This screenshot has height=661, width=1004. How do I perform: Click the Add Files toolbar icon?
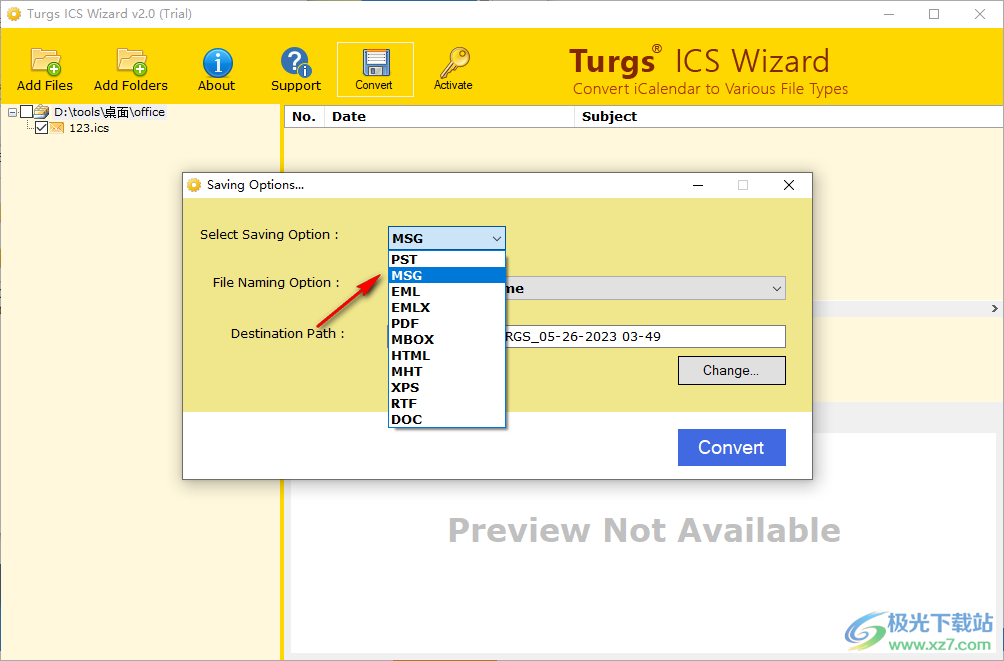[45, 61]
